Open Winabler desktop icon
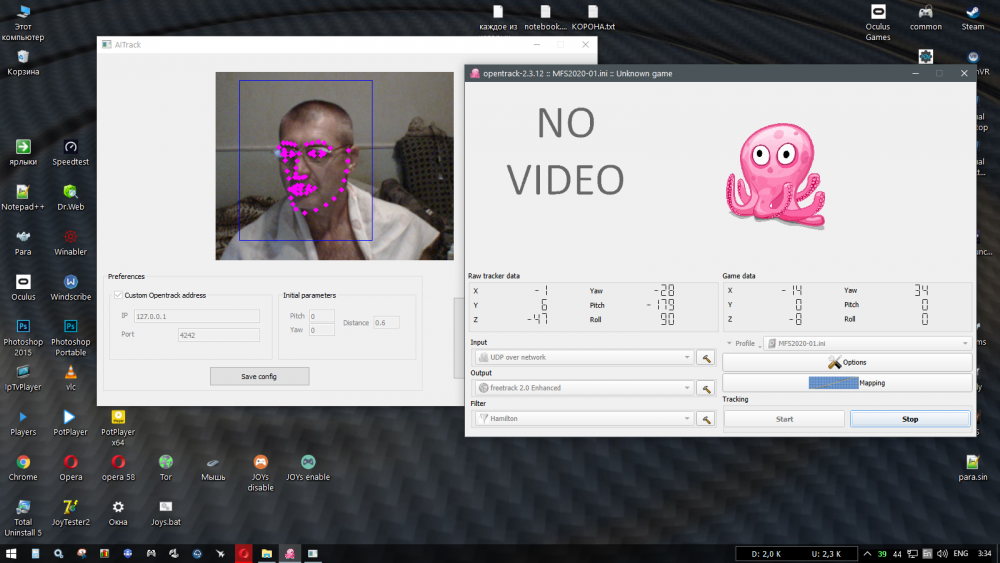Image resolution: width=1000 pixels, height=563 pixels. coord(70,243)
